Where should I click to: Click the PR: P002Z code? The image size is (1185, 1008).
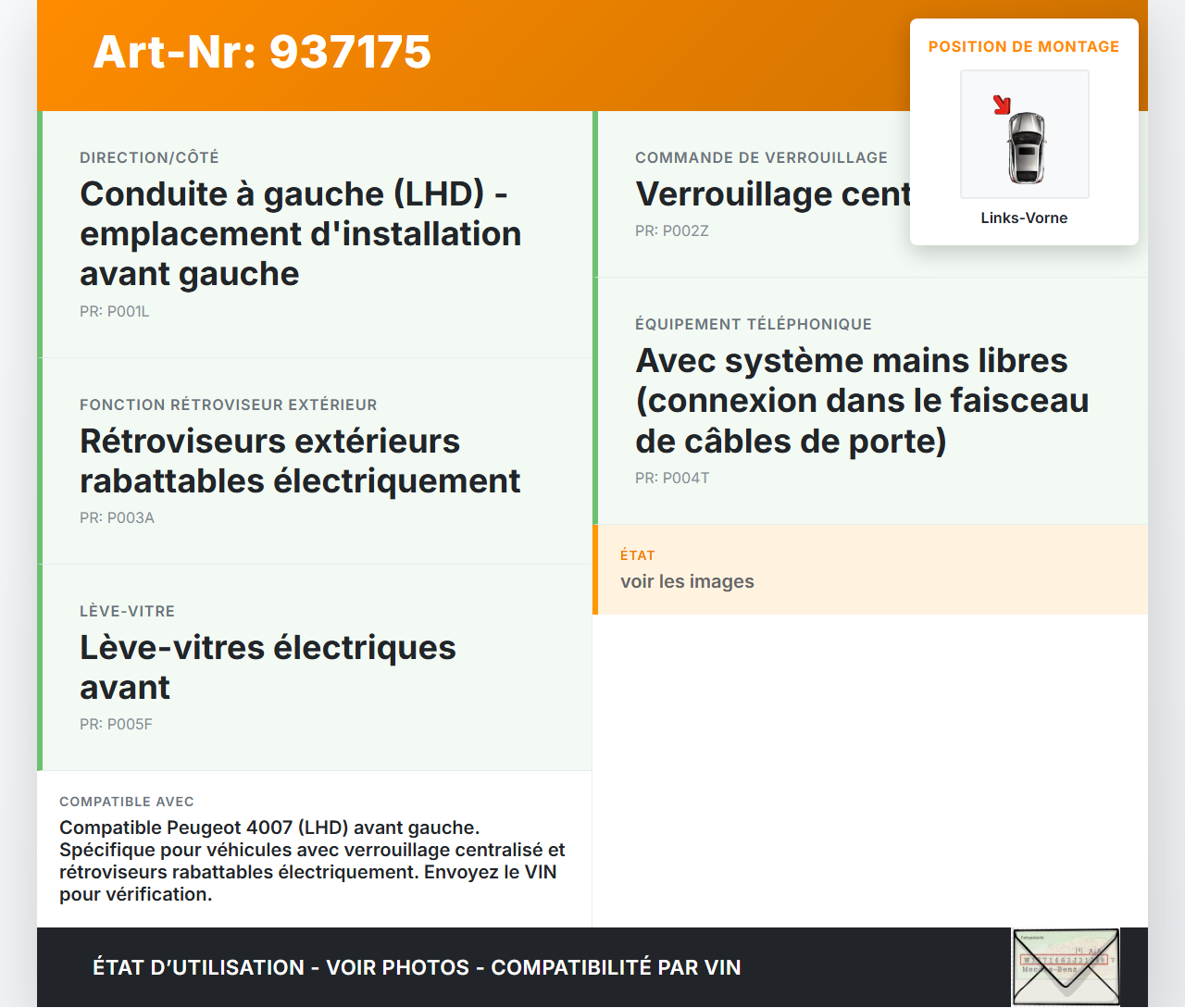(x=671, y=231)
